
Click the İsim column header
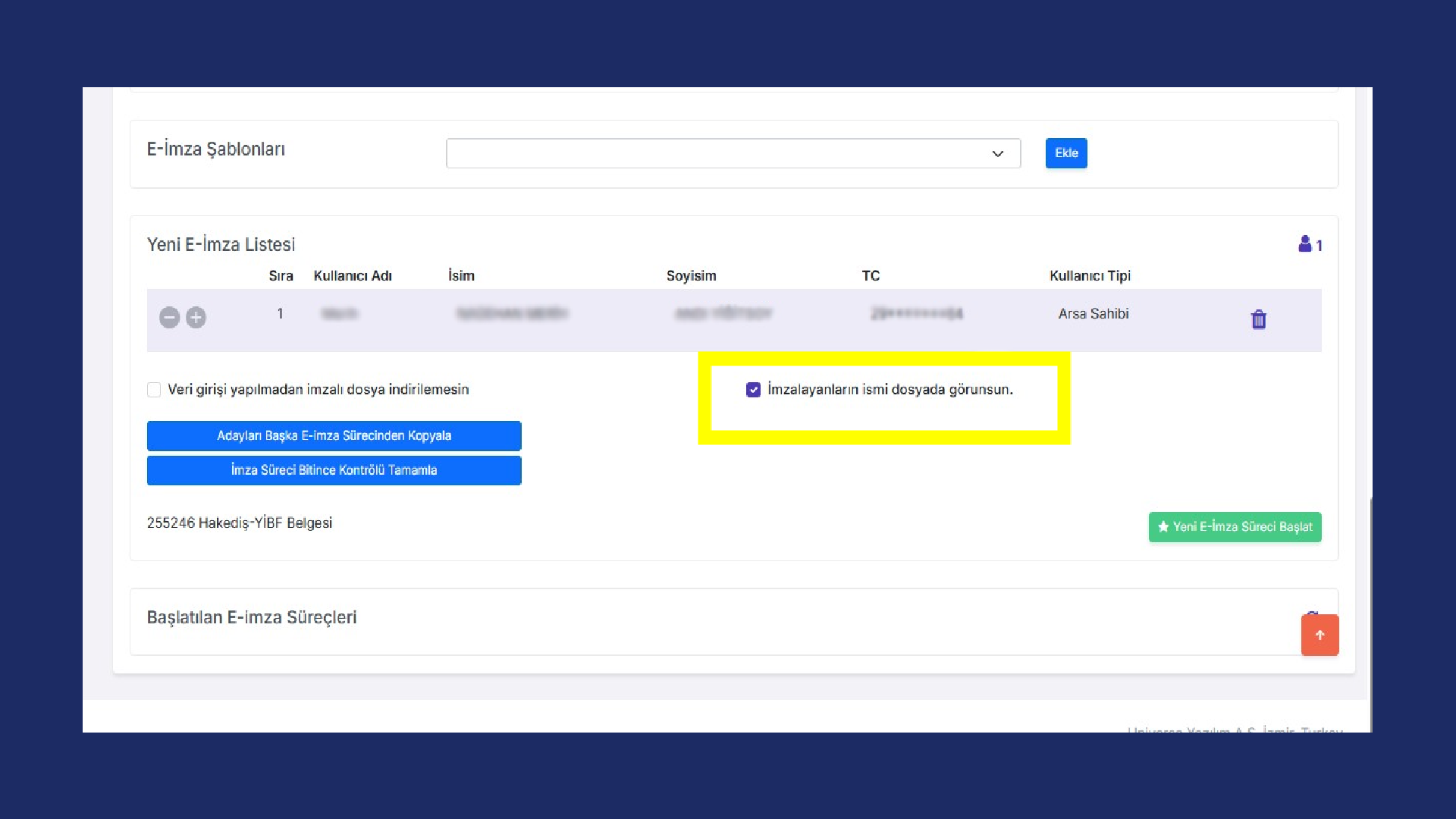[461, 276]
